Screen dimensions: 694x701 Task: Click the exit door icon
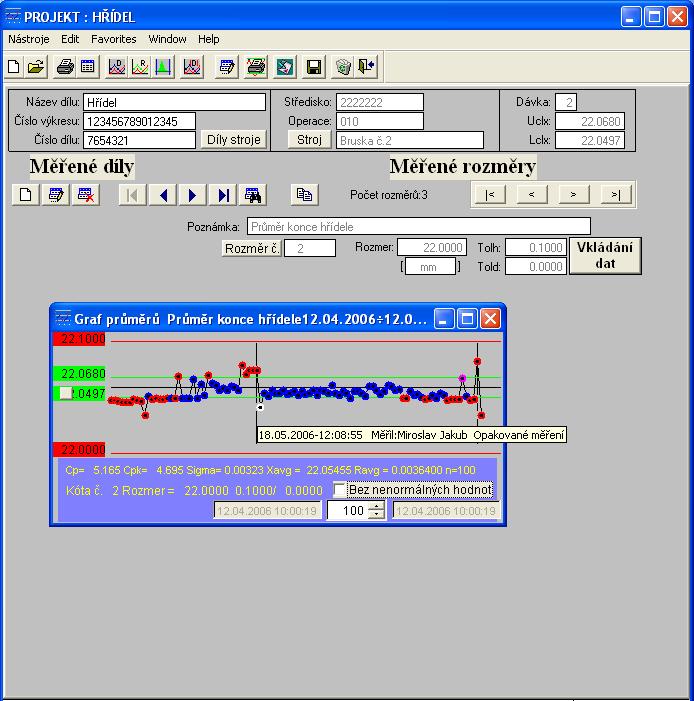click(x=367, y=67)
